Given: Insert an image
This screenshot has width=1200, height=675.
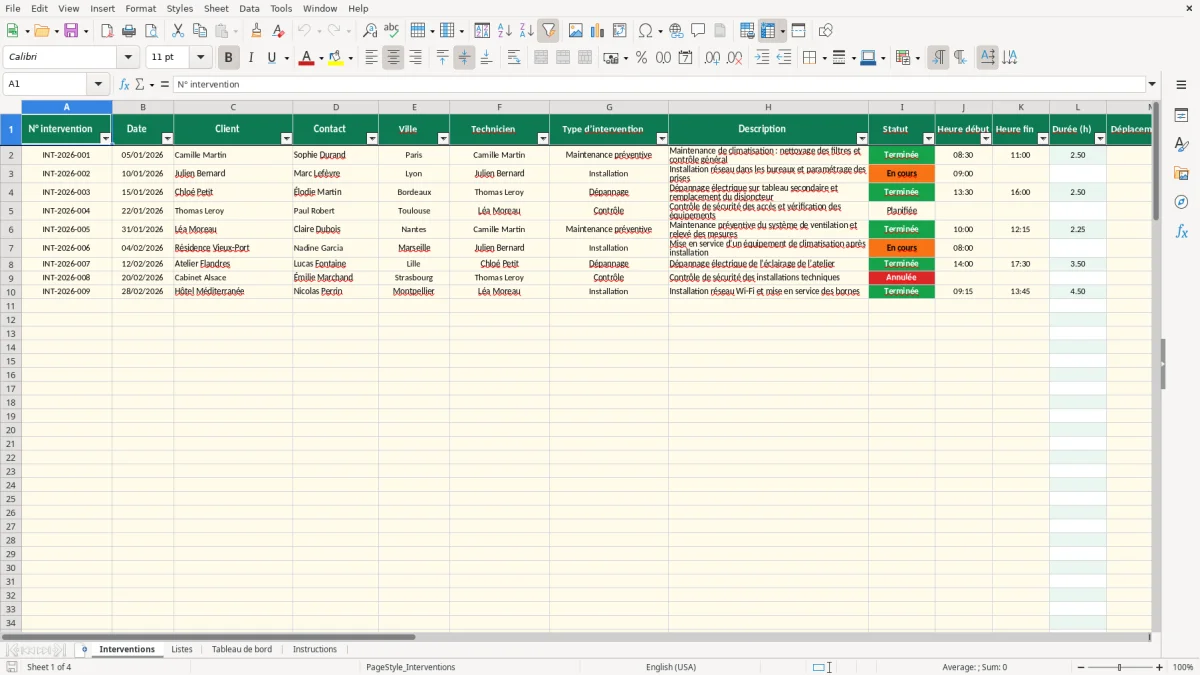Looking at the screenshot, I should [576, 31].
